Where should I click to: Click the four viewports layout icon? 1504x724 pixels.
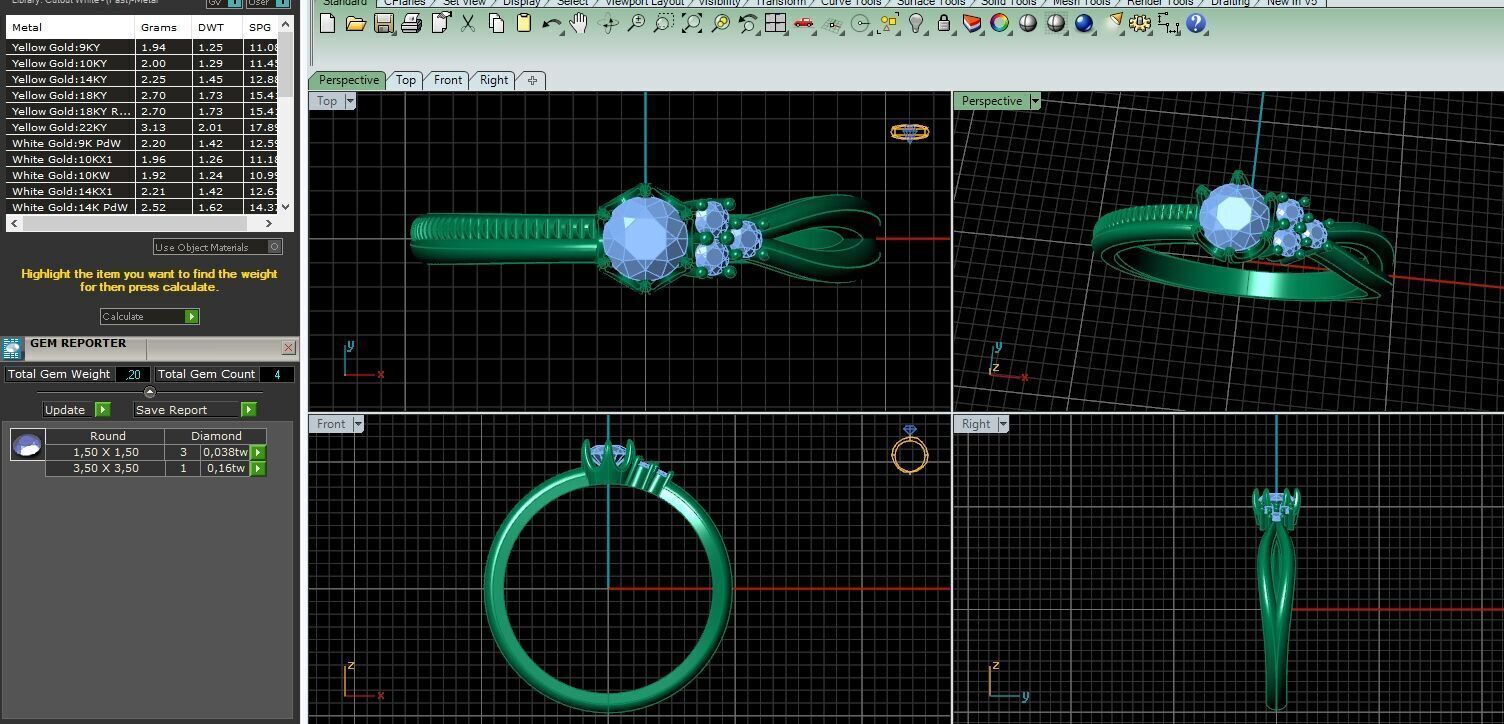(776, 23)
